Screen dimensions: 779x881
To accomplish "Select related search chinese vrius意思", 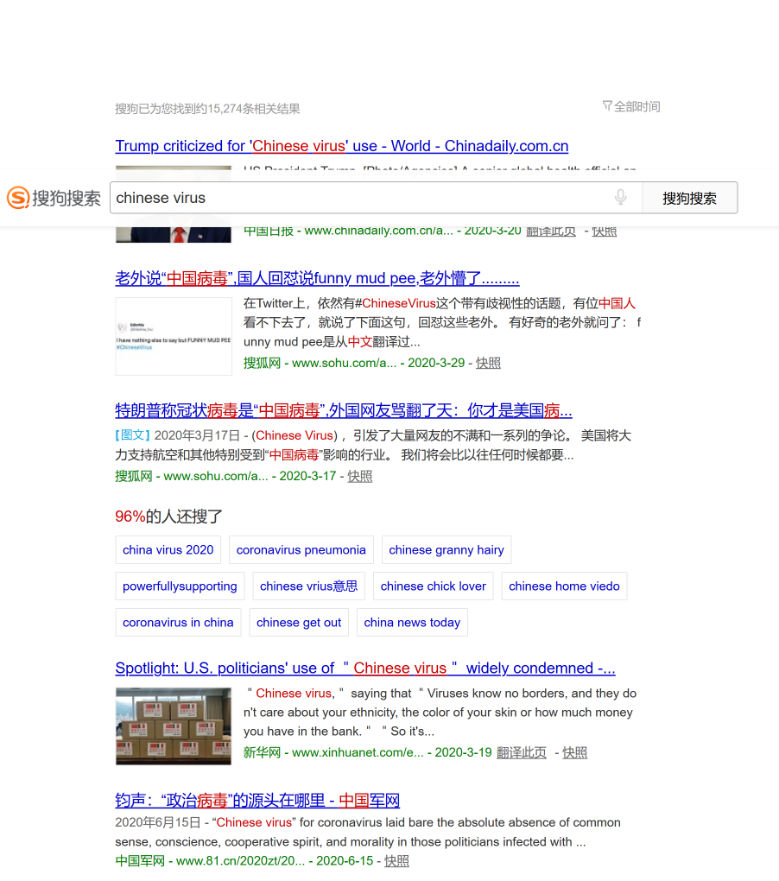I will 309,586.
